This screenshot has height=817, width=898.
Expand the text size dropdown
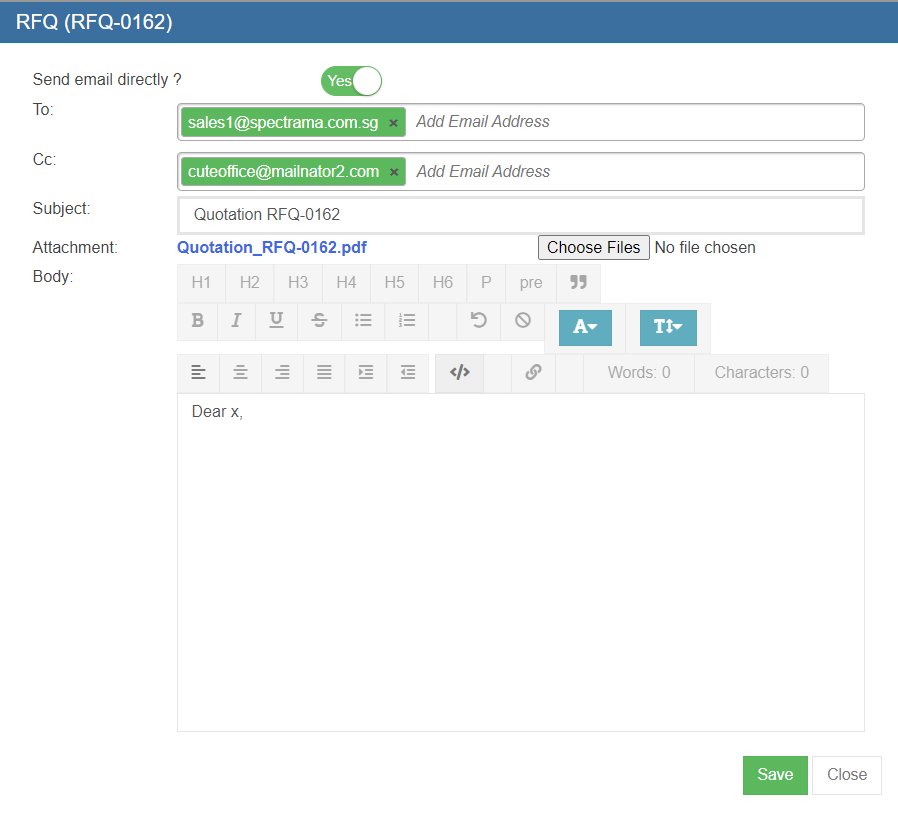667,327
